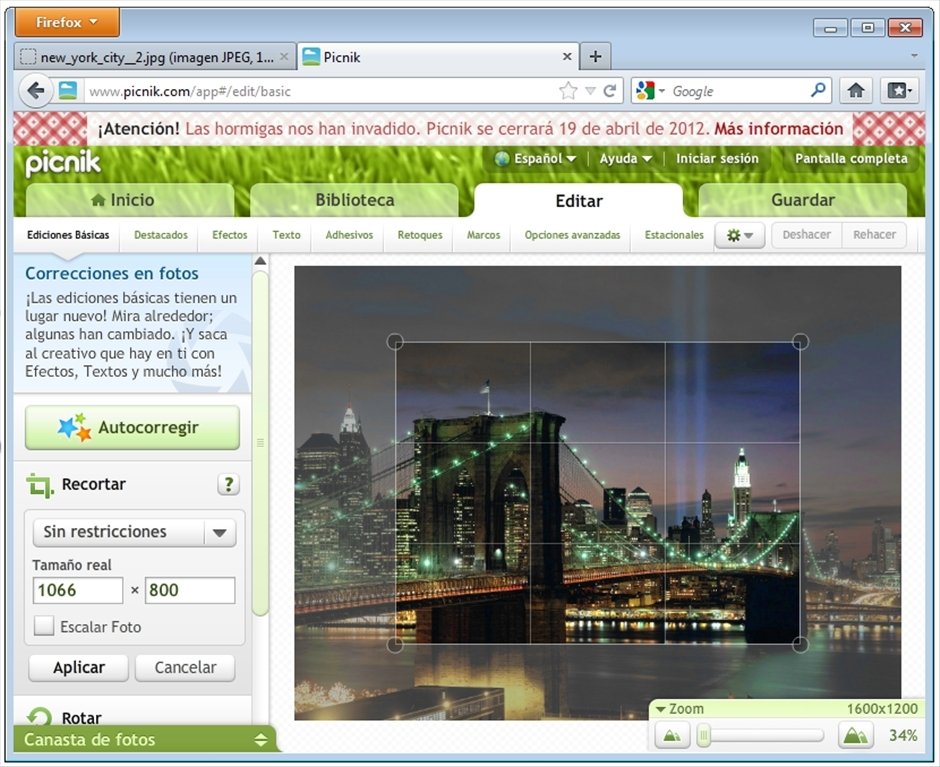Select the Editar tab
Viewport: 940px width, 767px height.
579,200
